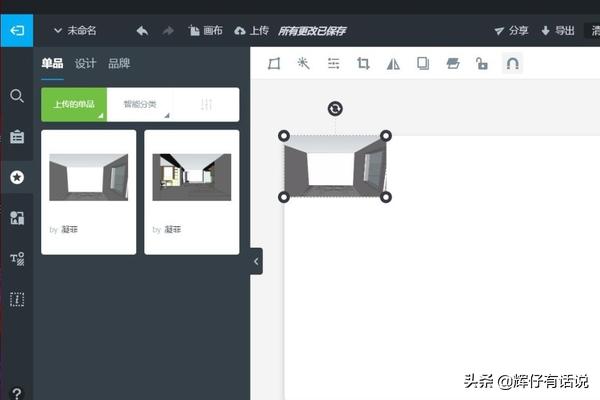Image resolution: width=600 pixels, height=400 pixels.
Task: Switch to the 设计 tab
Action: pos(85,64)
